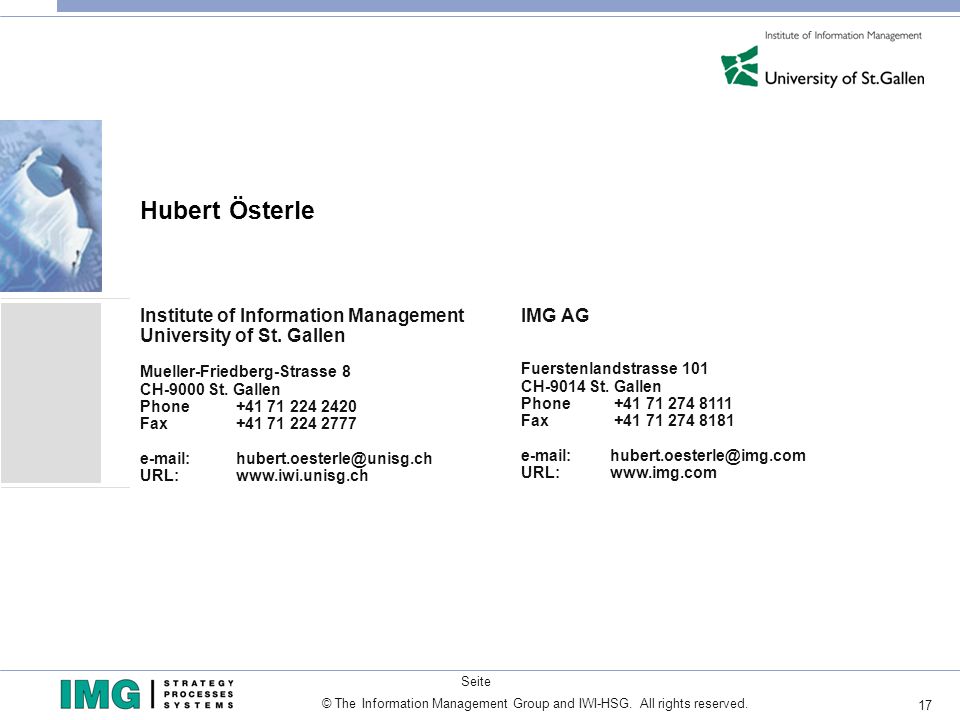960x720 pixels.
Task: Select fax number +41 71 274 8181
Action: point(673,421)
